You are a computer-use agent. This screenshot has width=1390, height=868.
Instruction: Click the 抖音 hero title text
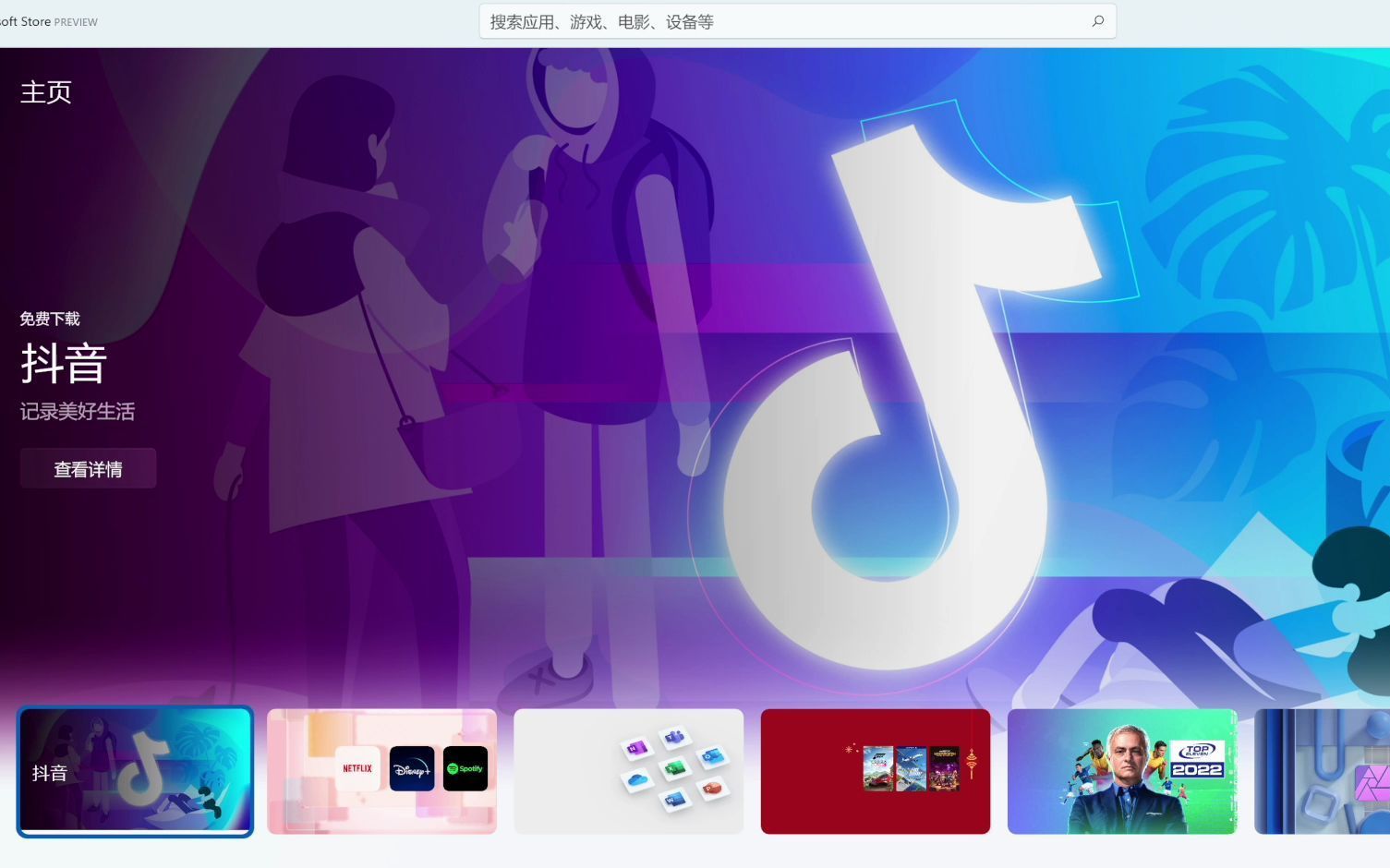click(65, 364)
